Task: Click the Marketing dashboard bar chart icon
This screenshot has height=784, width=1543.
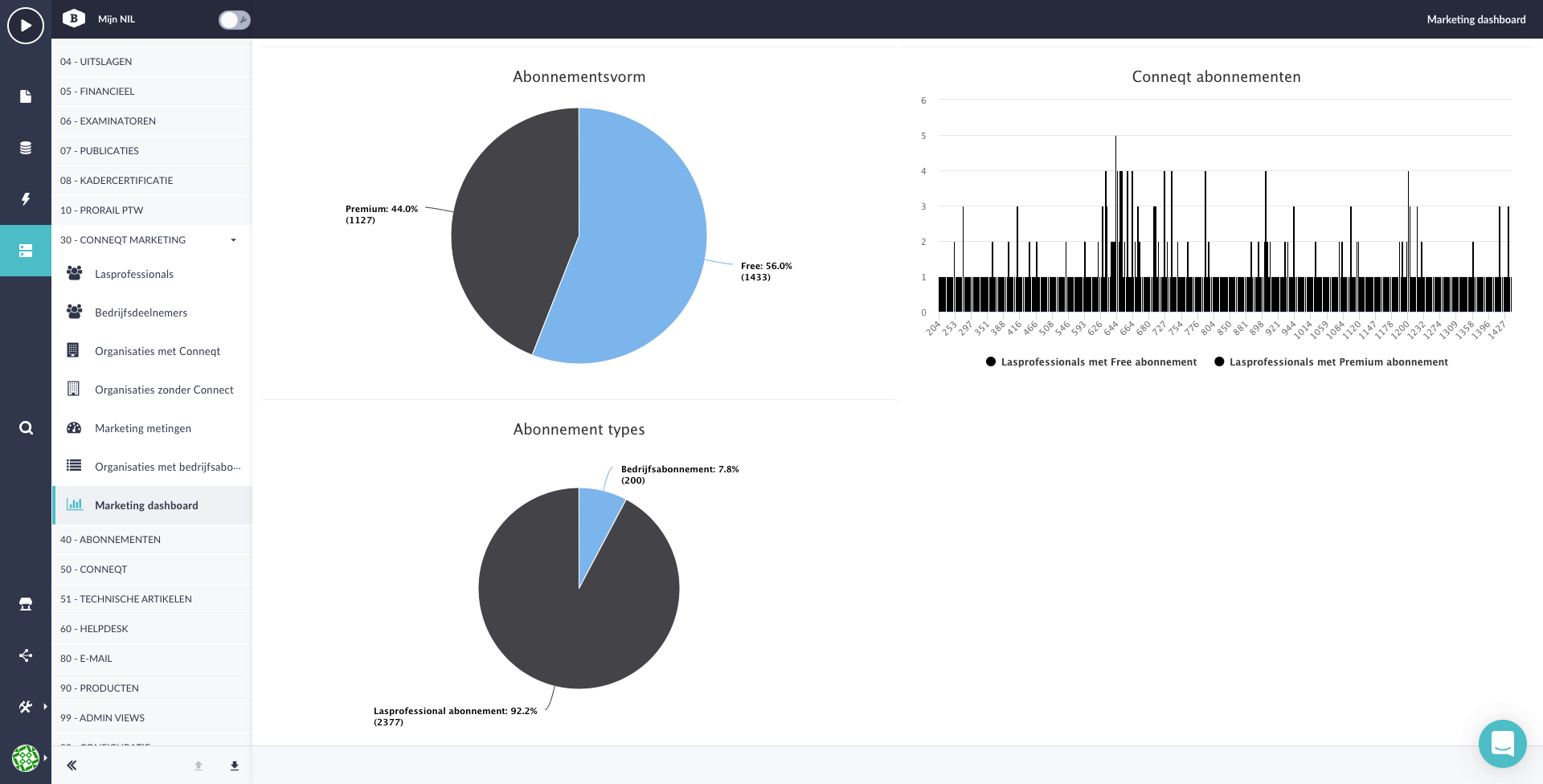Action: (x=74, y=504)
